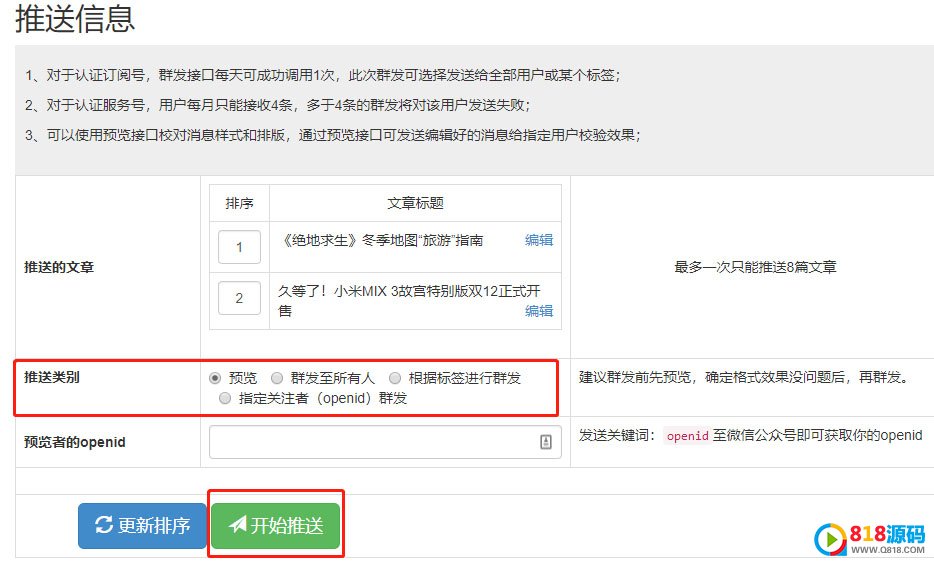Click the 预览者的openid text input
The height and width of the screenshot is (561, 934).
[385, 442]
